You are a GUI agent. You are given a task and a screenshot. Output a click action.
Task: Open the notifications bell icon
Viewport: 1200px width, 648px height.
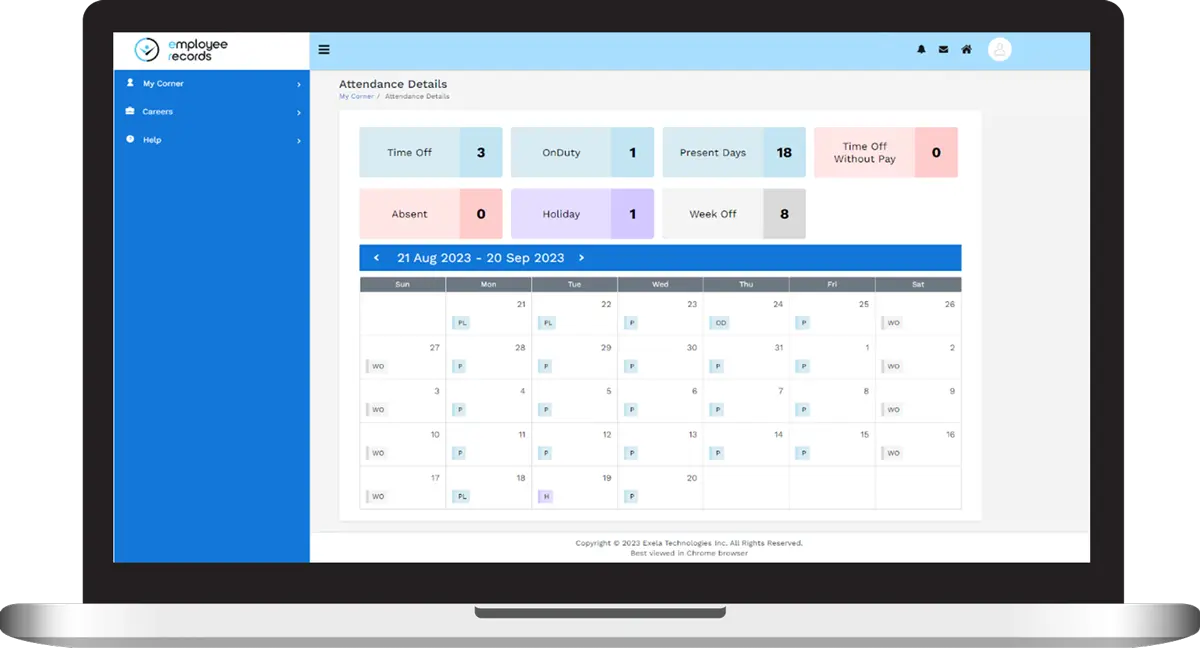pos(921,49)
